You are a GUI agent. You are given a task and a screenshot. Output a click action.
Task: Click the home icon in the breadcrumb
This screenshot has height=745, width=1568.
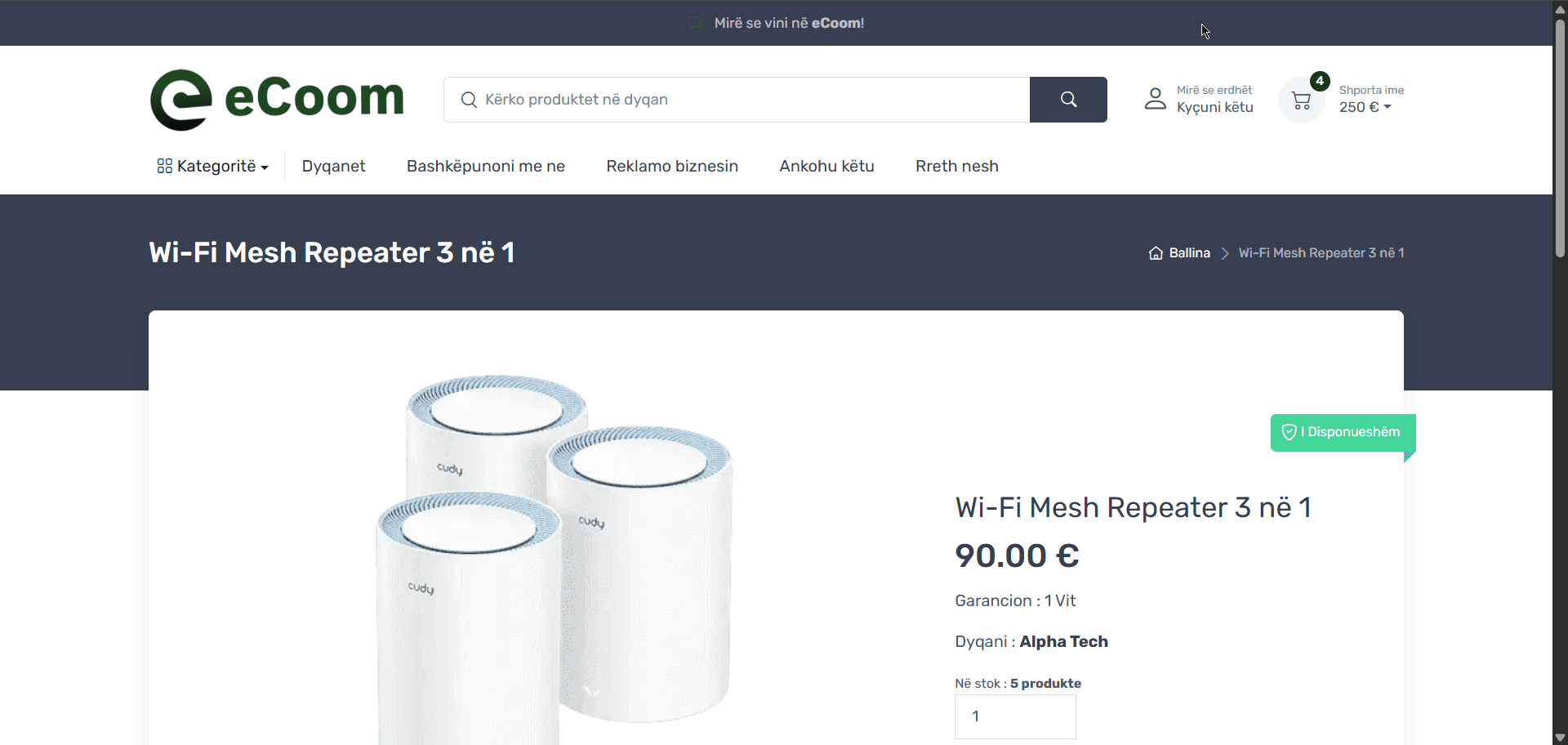(1156, 253)
